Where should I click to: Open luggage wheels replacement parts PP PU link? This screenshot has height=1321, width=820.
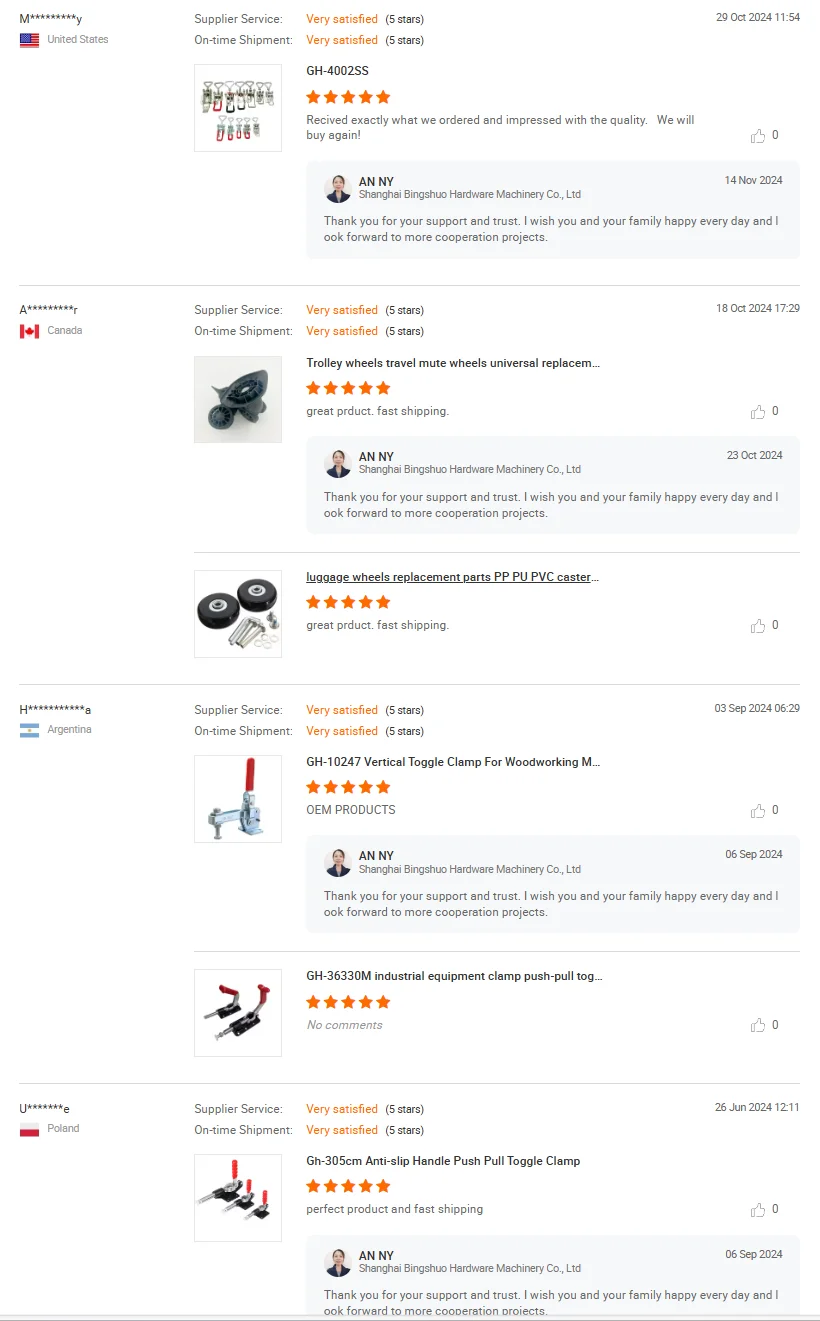pyautogui.click(x=453, y=577)
